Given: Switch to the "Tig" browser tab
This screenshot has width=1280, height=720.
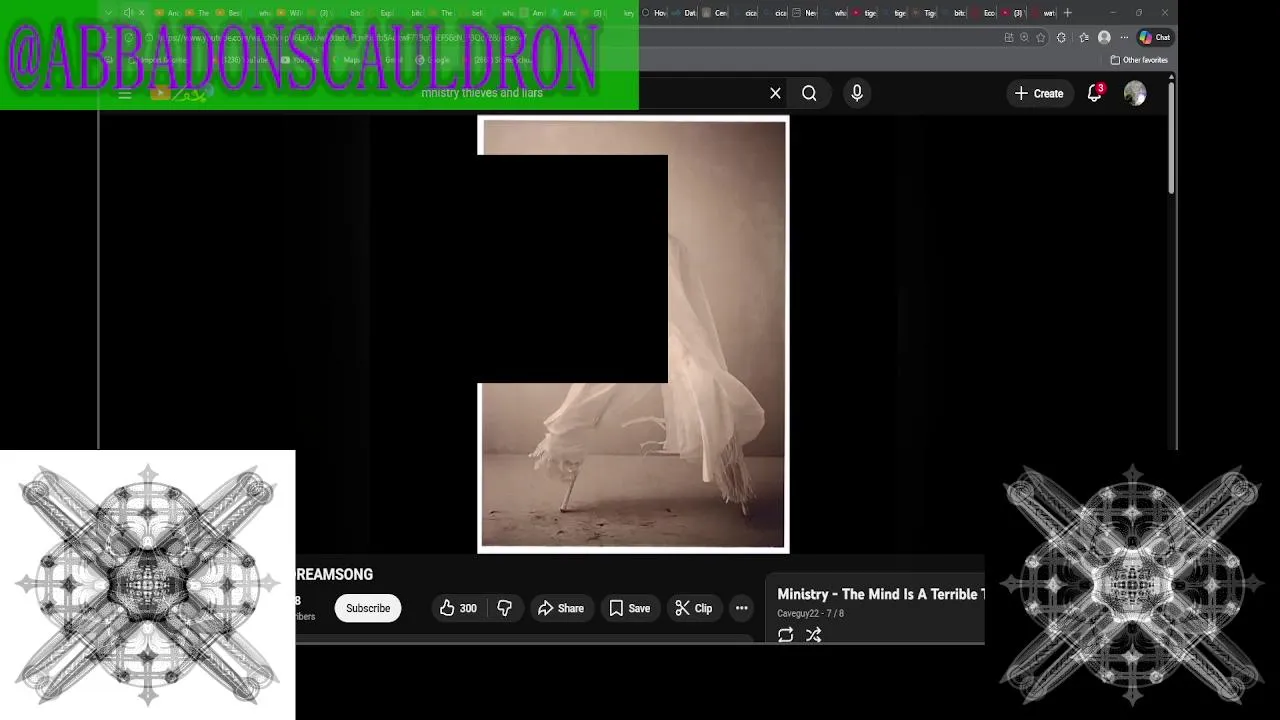Looking at the screenshot, I should click(x=923, y=13).
